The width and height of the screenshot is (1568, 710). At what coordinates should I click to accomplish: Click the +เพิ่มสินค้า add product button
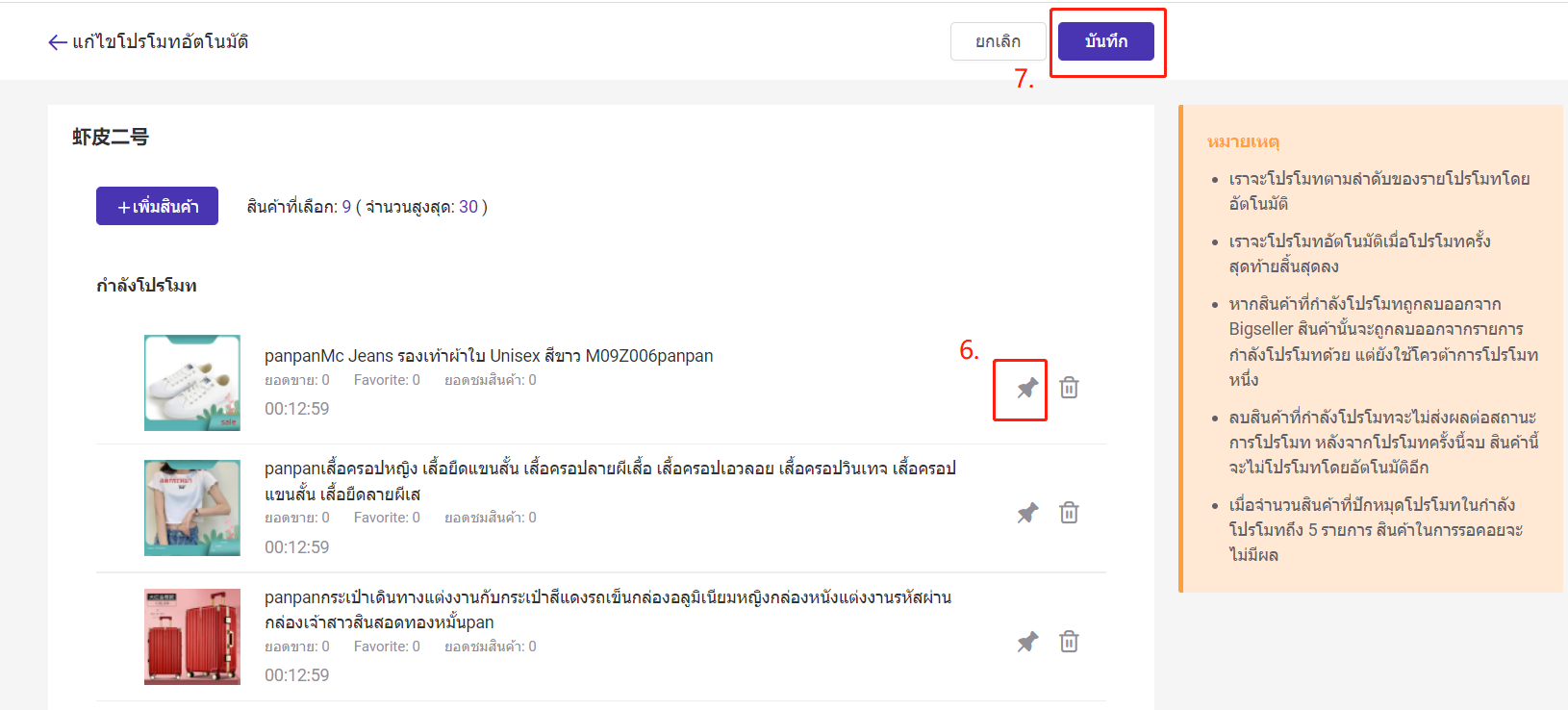point(157,206)
